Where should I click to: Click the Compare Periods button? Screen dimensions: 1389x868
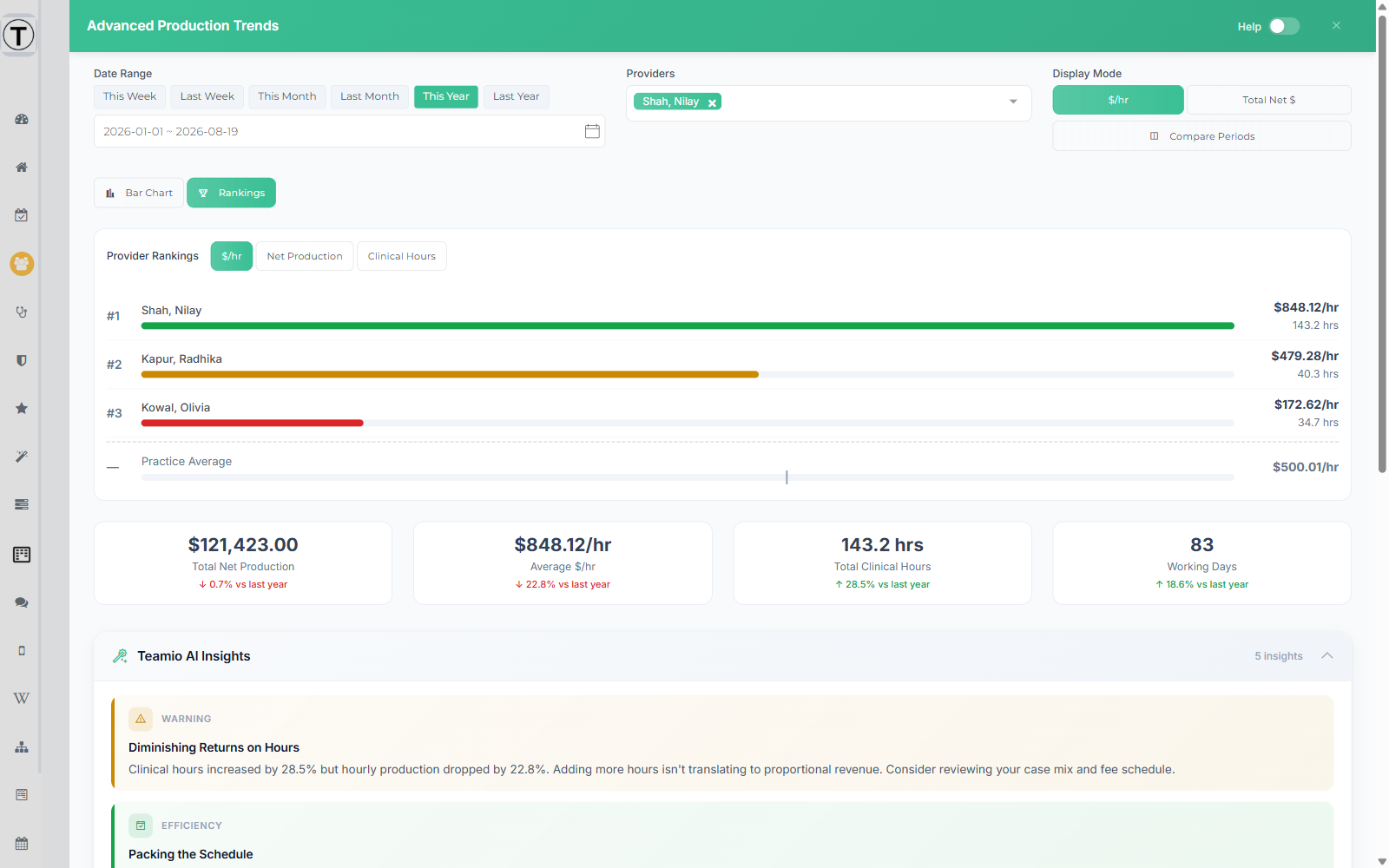(1201, 136)
